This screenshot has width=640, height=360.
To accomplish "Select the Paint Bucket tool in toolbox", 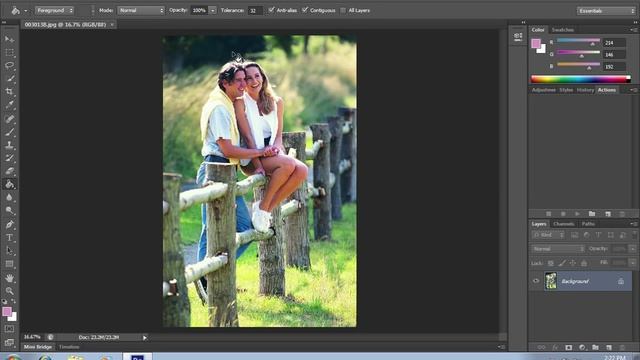I will point(9,184).
